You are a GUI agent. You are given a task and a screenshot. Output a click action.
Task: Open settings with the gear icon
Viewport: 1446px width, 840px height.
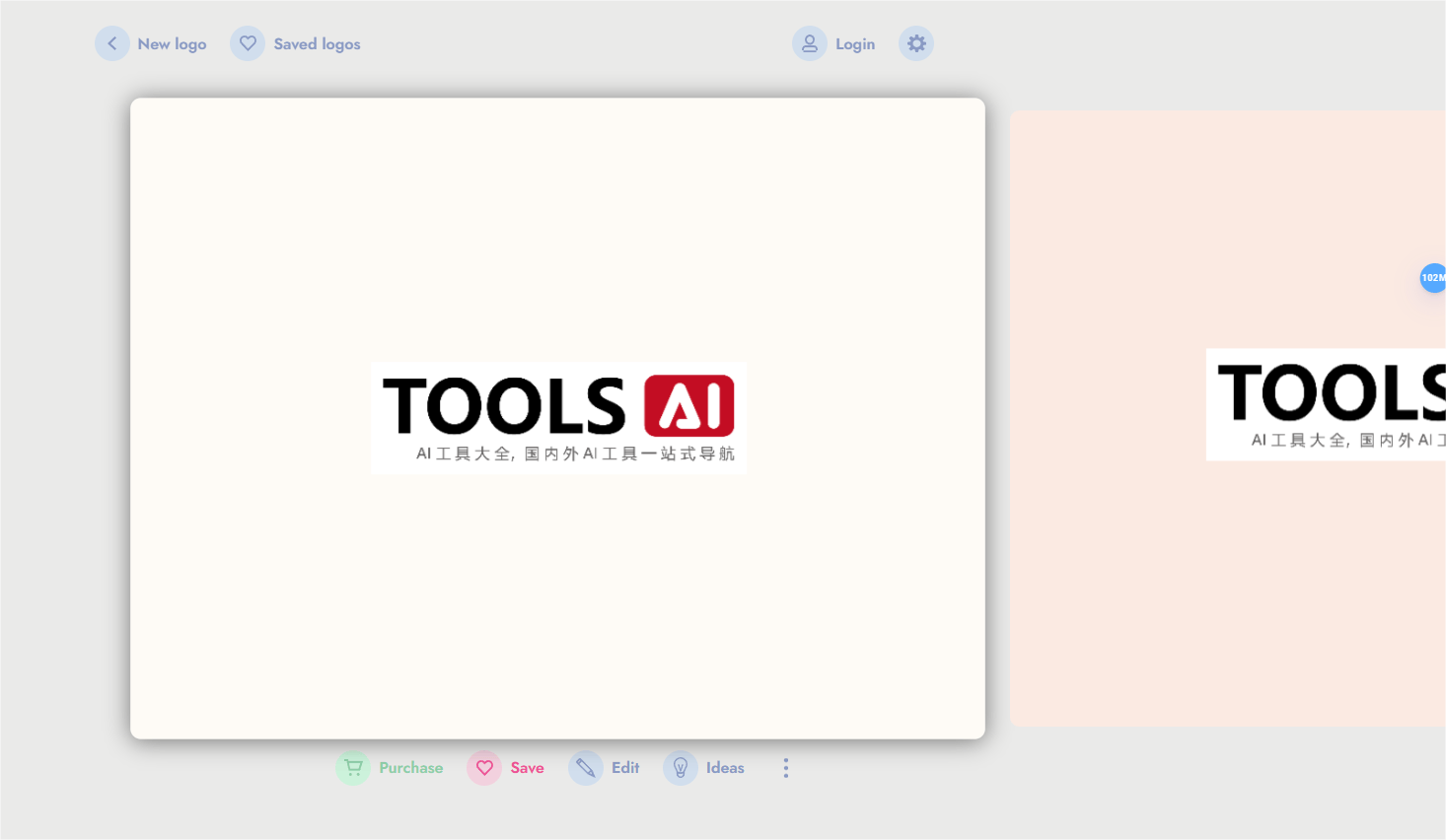(916, 43)
